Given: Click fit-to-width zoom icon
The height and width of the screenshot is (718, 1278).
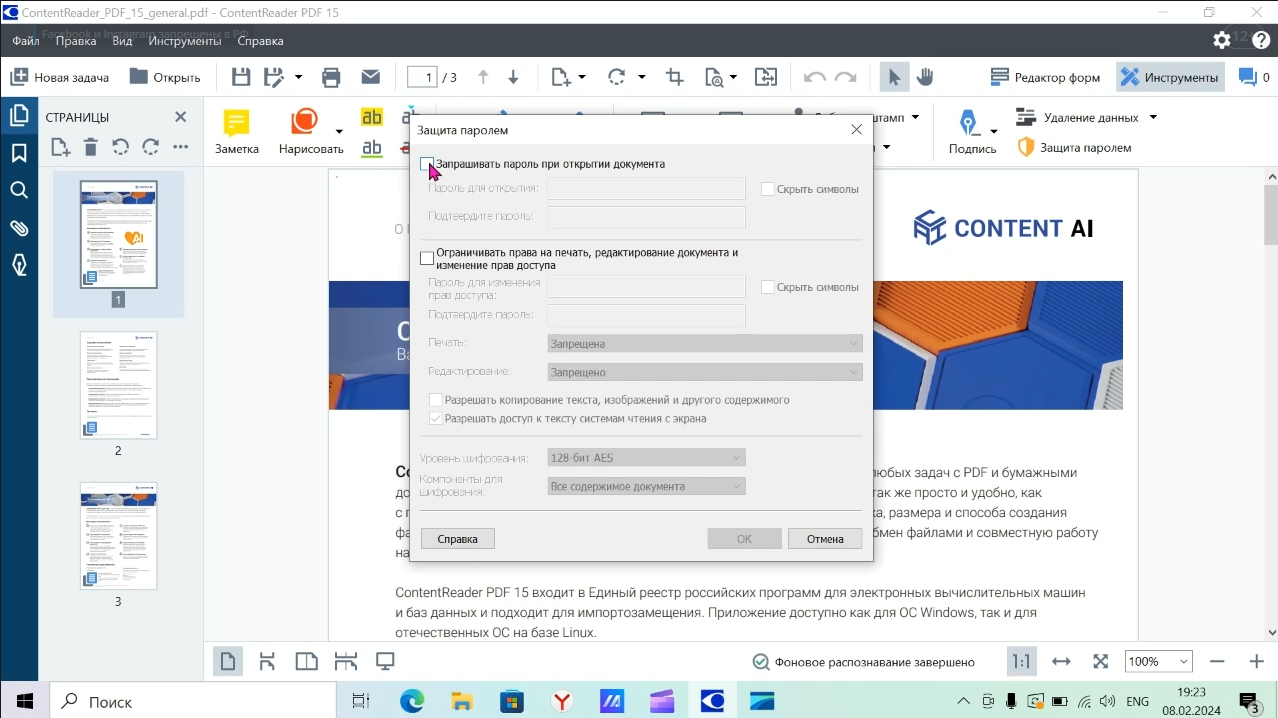Looking at the screenshot, I should 1061,661.
